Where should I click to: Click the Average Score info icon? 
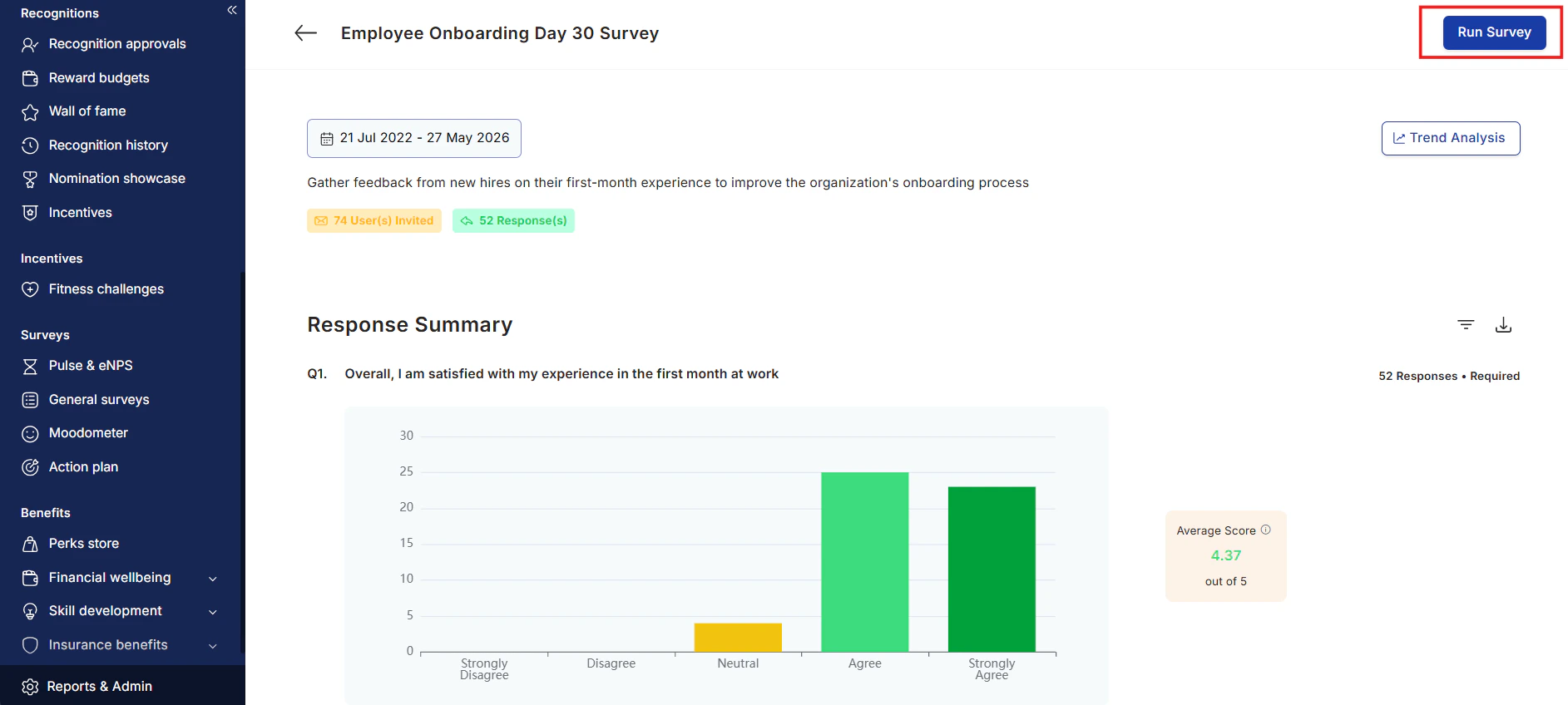[1265, 530]
